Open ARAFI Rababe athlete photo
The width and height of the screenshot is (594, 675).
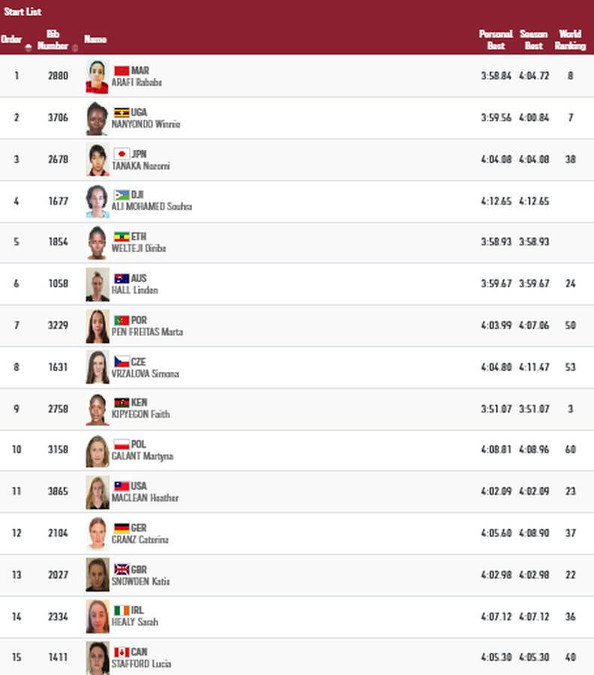pyautogui.click(x=97, y=77)
